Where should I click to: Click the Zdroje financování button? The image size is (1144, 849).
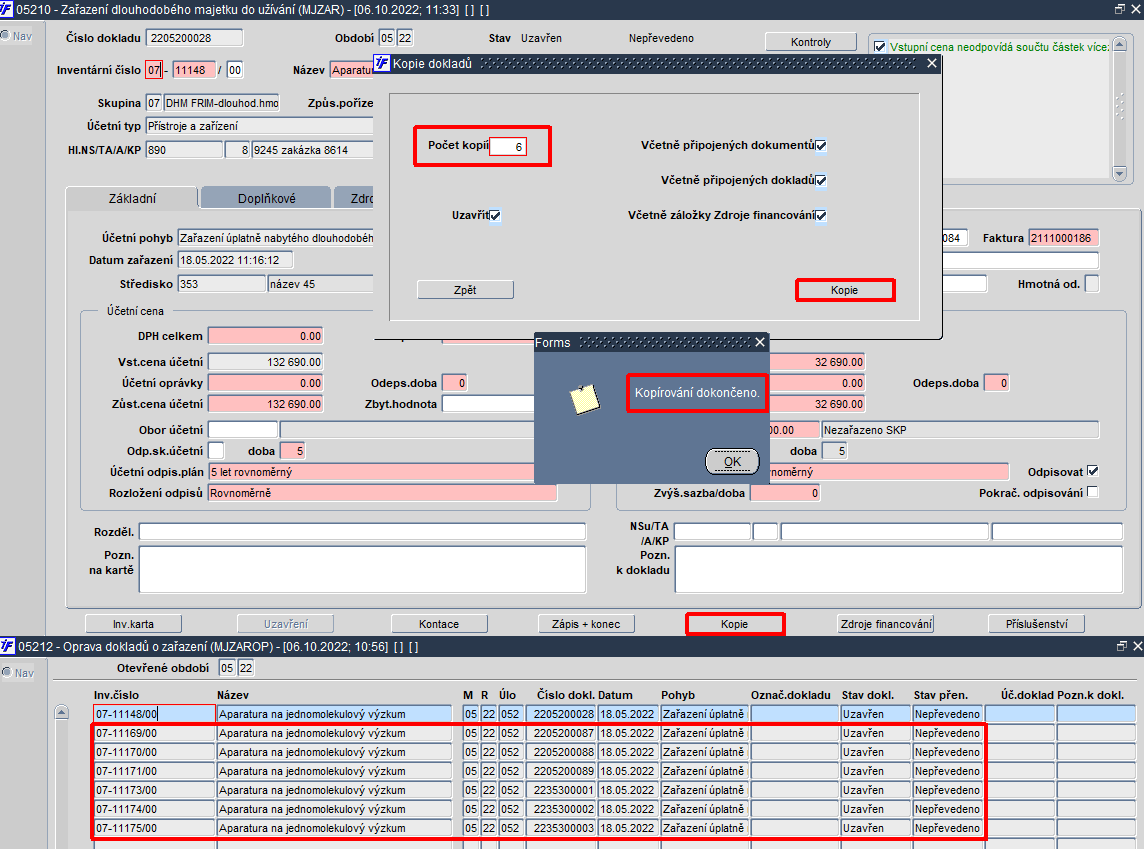886,624
